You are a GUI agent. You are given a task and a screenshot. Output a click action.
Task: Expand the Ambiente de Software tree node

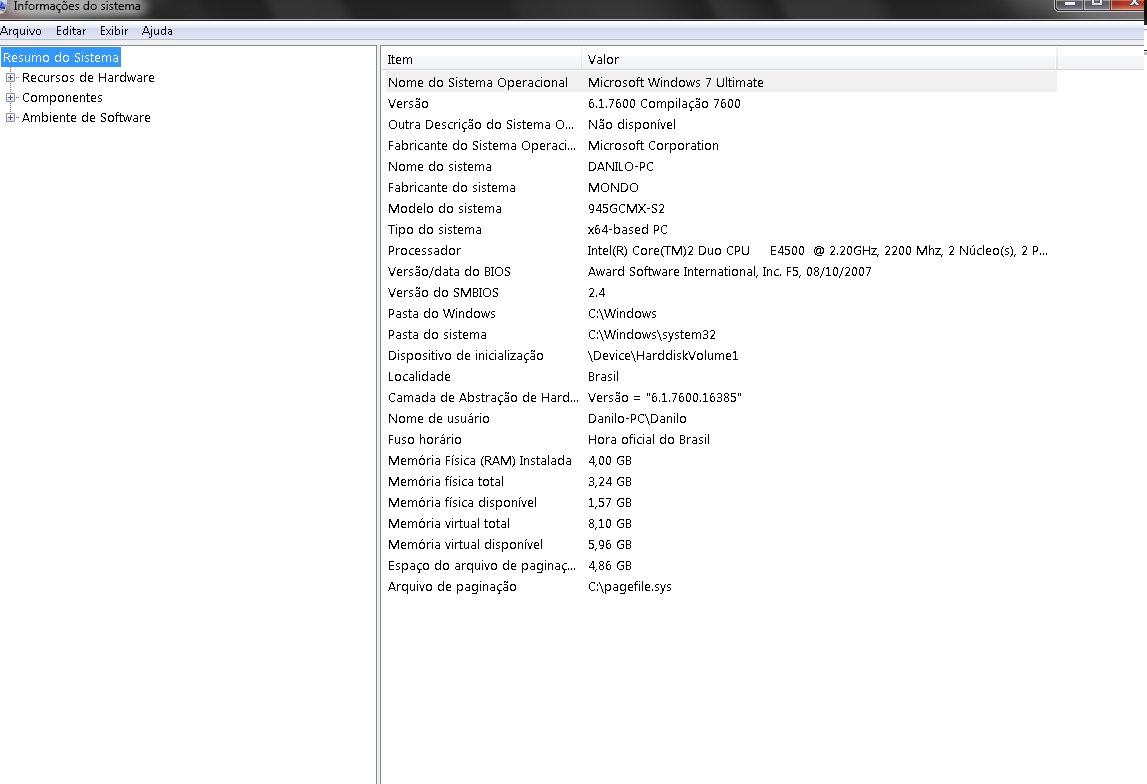click(x=11, y=118)
